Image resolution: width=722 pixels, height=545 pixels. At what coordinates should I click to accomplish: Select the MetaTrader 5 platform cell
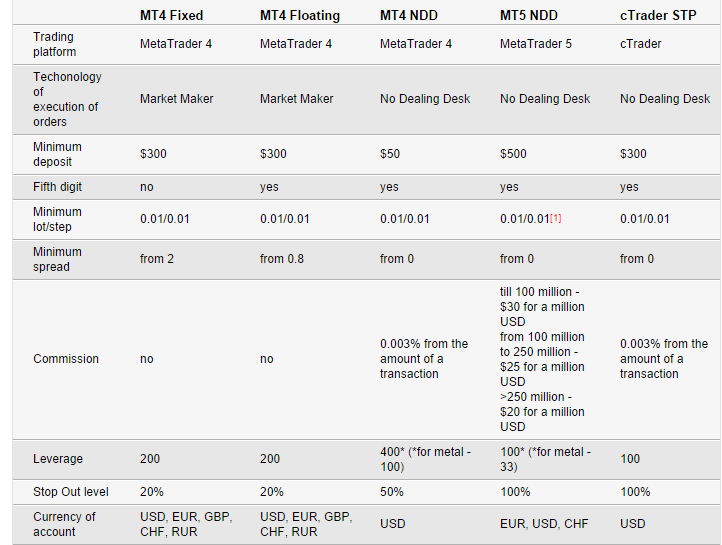coord(536,44)
